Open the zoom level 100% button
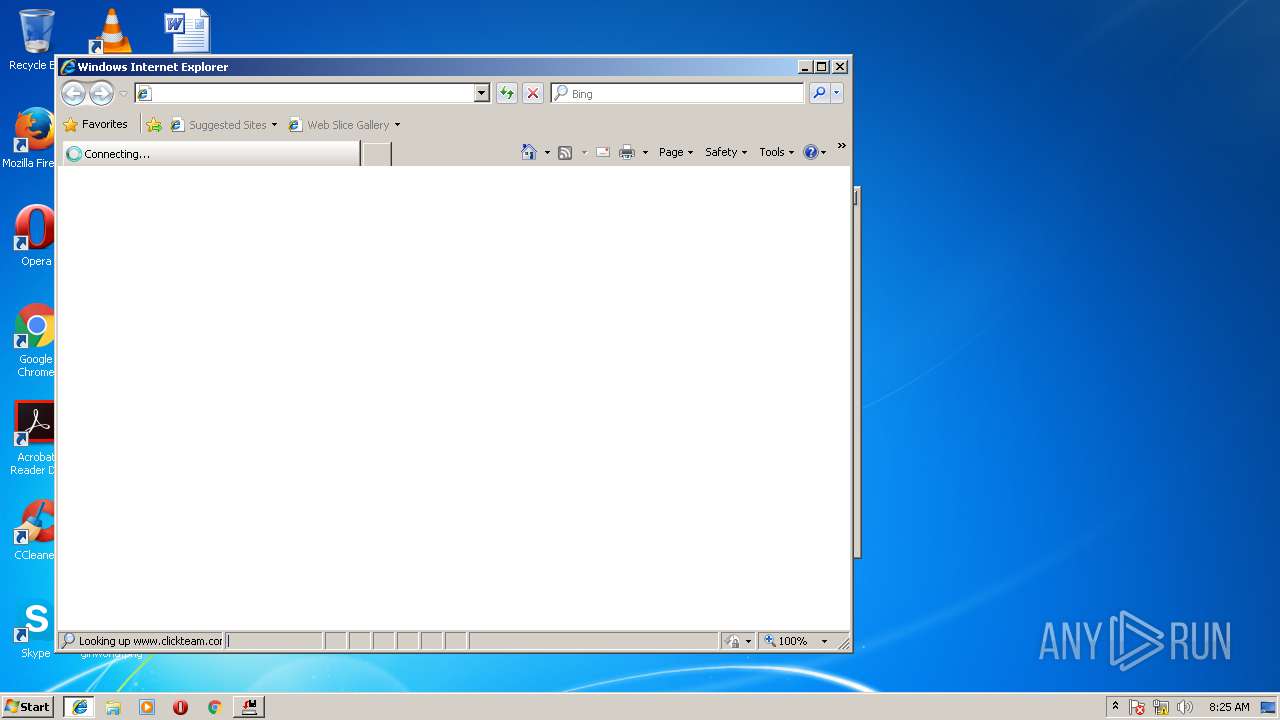This screenshot has height=720, width=1280. pyautogui.click(x=788, y=641)
